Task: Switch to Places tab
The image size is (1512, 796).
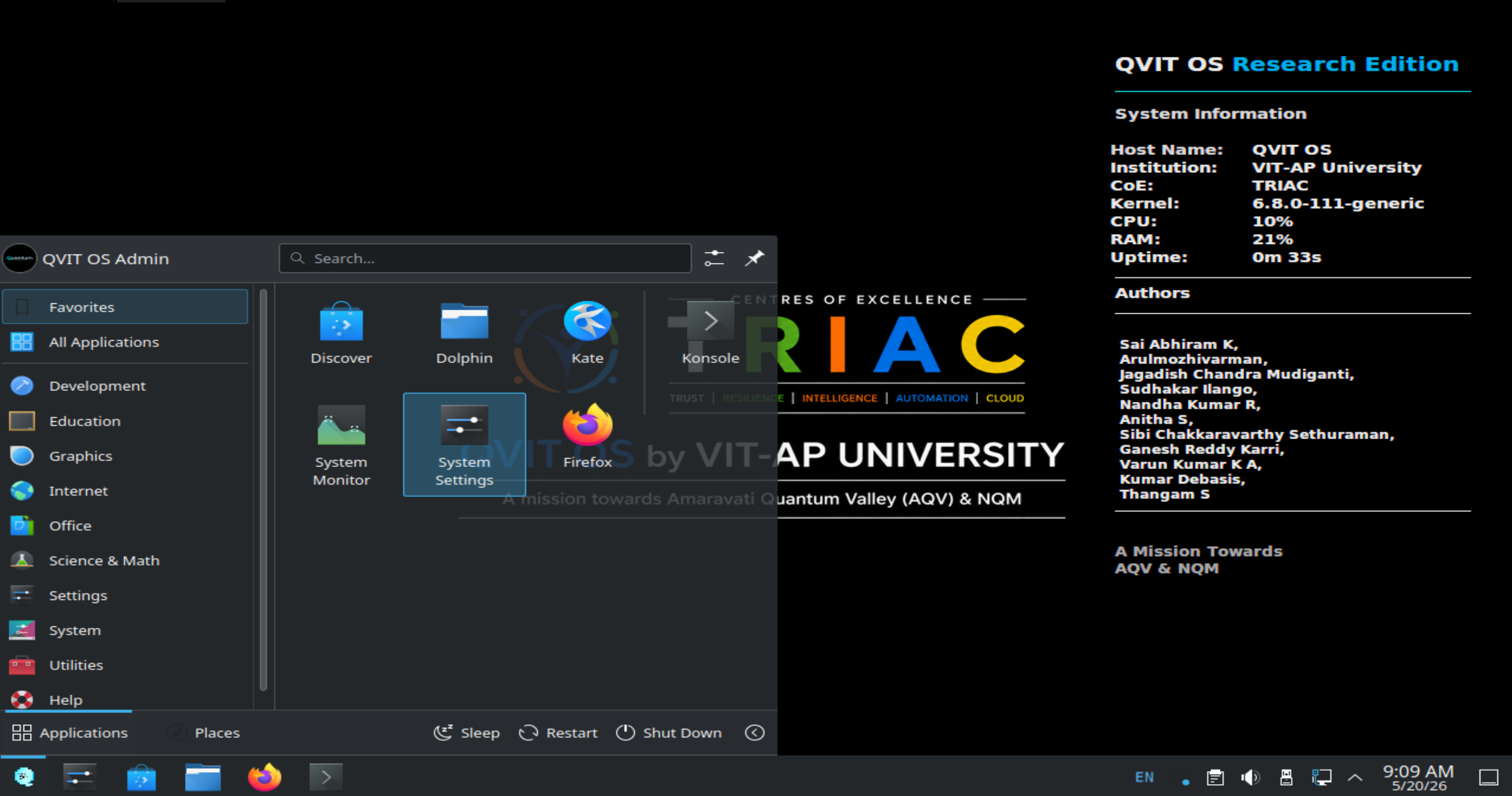Action: [204, 733]
